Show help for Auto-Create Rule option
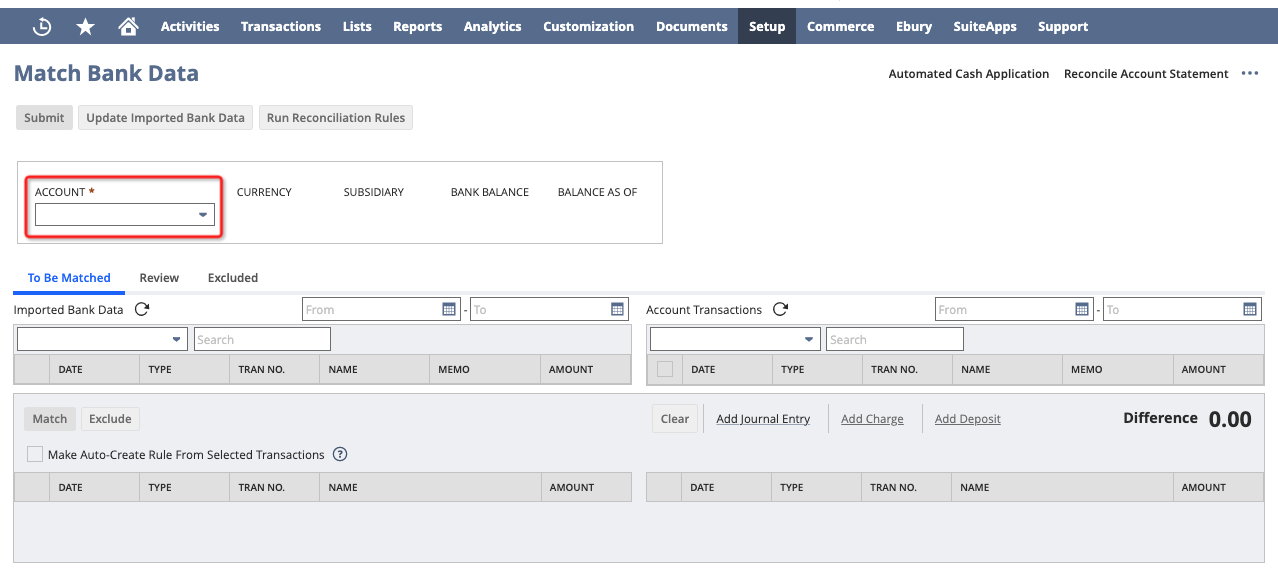Screen dimensions: 1278x573 coord(340,455)
